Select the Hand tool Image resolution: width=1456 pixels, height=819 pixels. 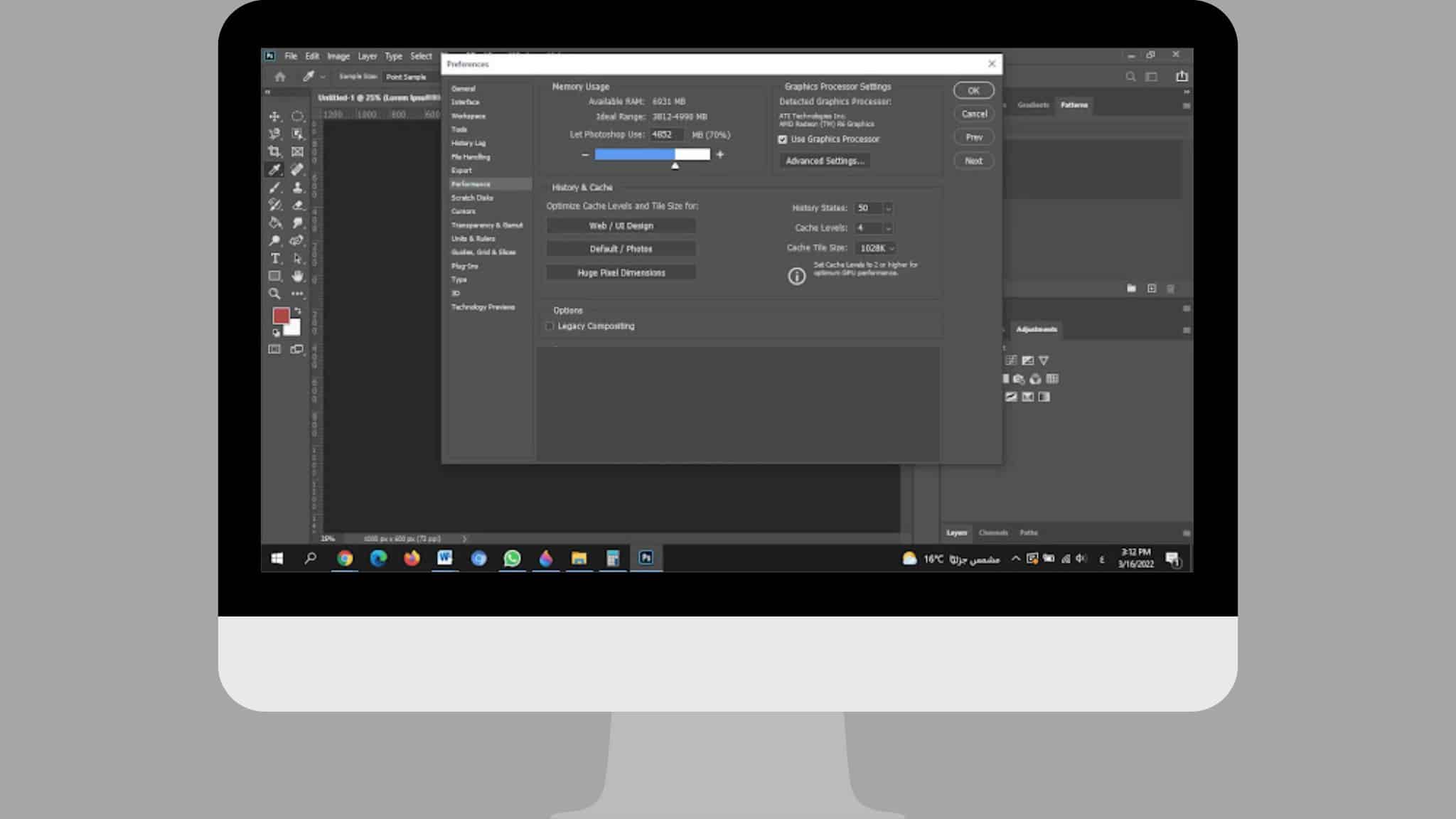(297, 276)
